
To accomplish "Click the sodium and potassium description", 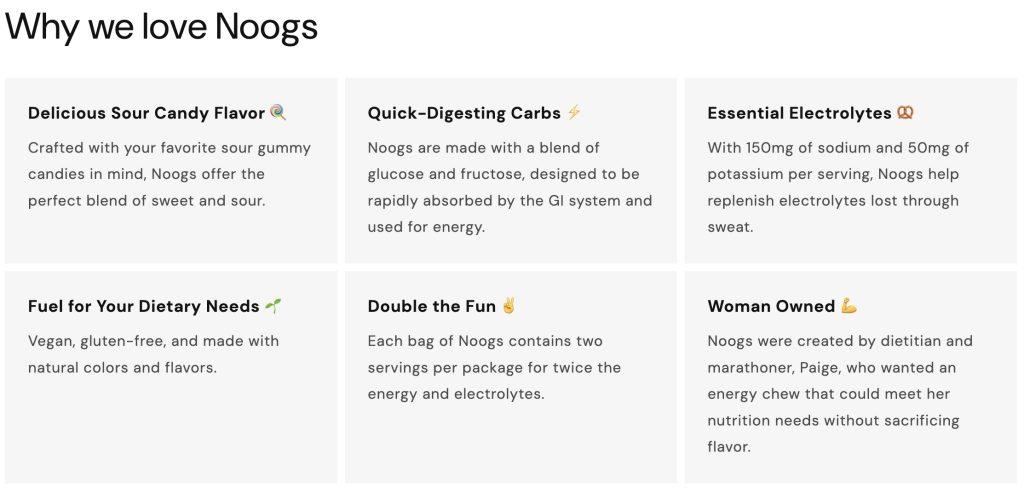I will [x=838, y=187].
